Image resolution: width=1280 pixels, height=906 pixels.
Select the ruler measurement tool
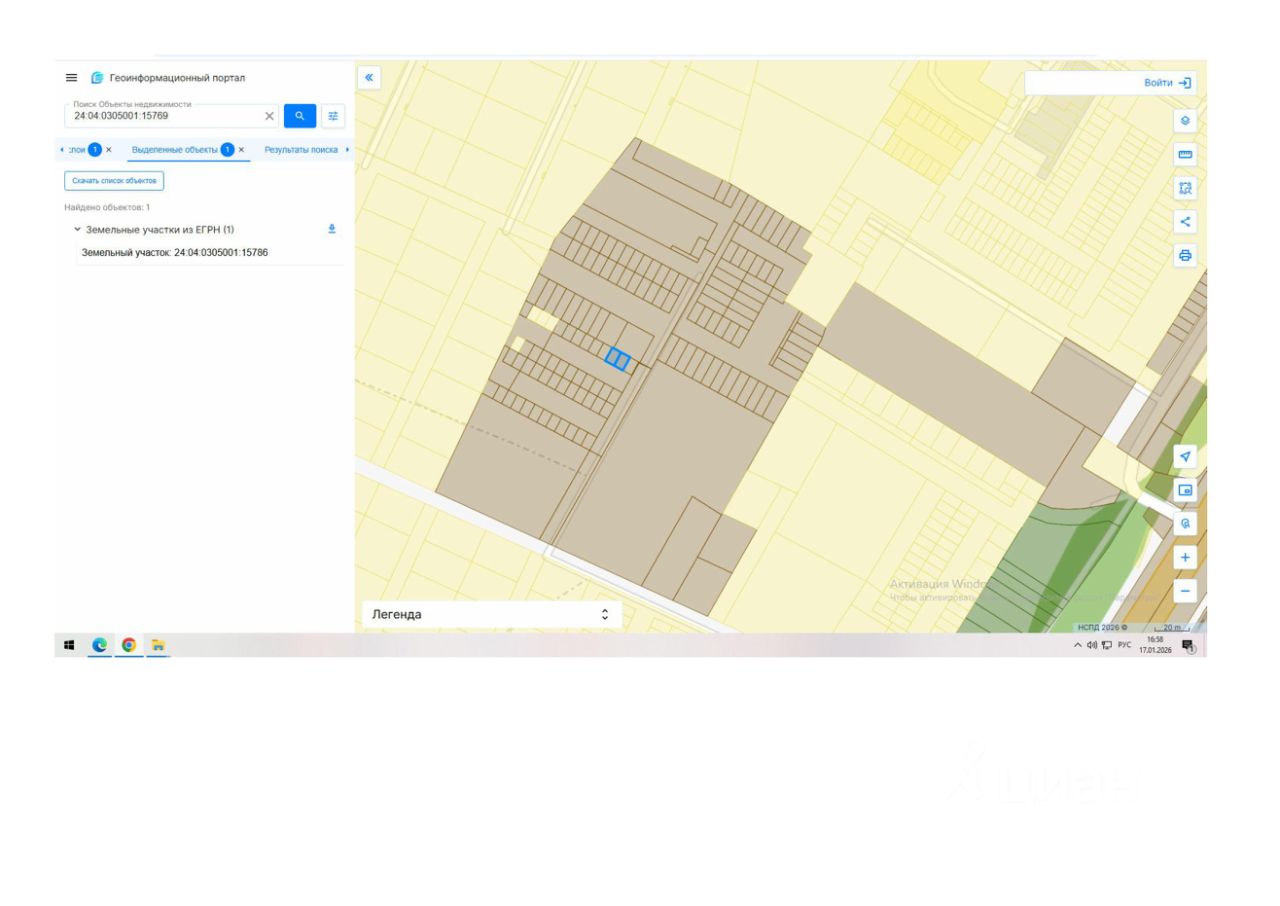[x=1185, y=154]
